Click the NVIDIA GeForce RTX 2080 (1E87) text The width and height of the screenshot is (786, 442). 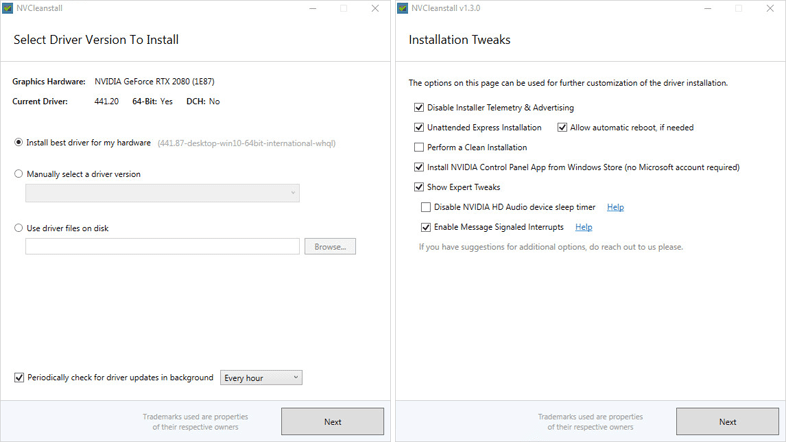click(154, 81)
